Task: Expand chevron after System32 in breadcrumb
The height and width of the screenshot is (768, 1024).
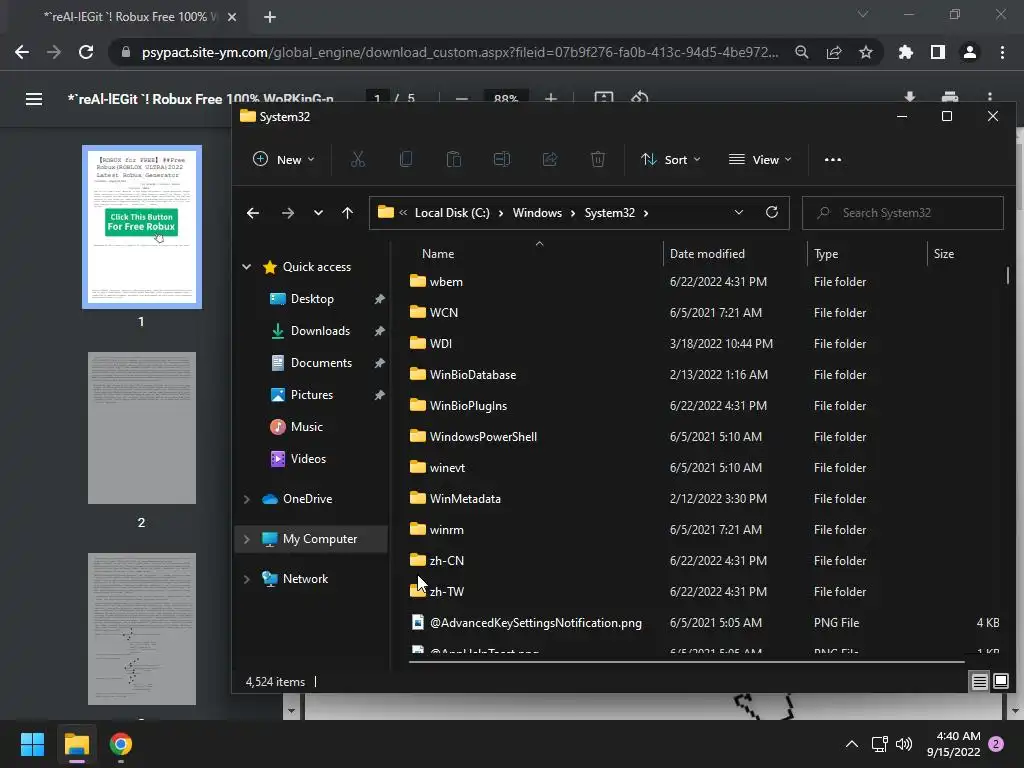Action: (646, 213)
